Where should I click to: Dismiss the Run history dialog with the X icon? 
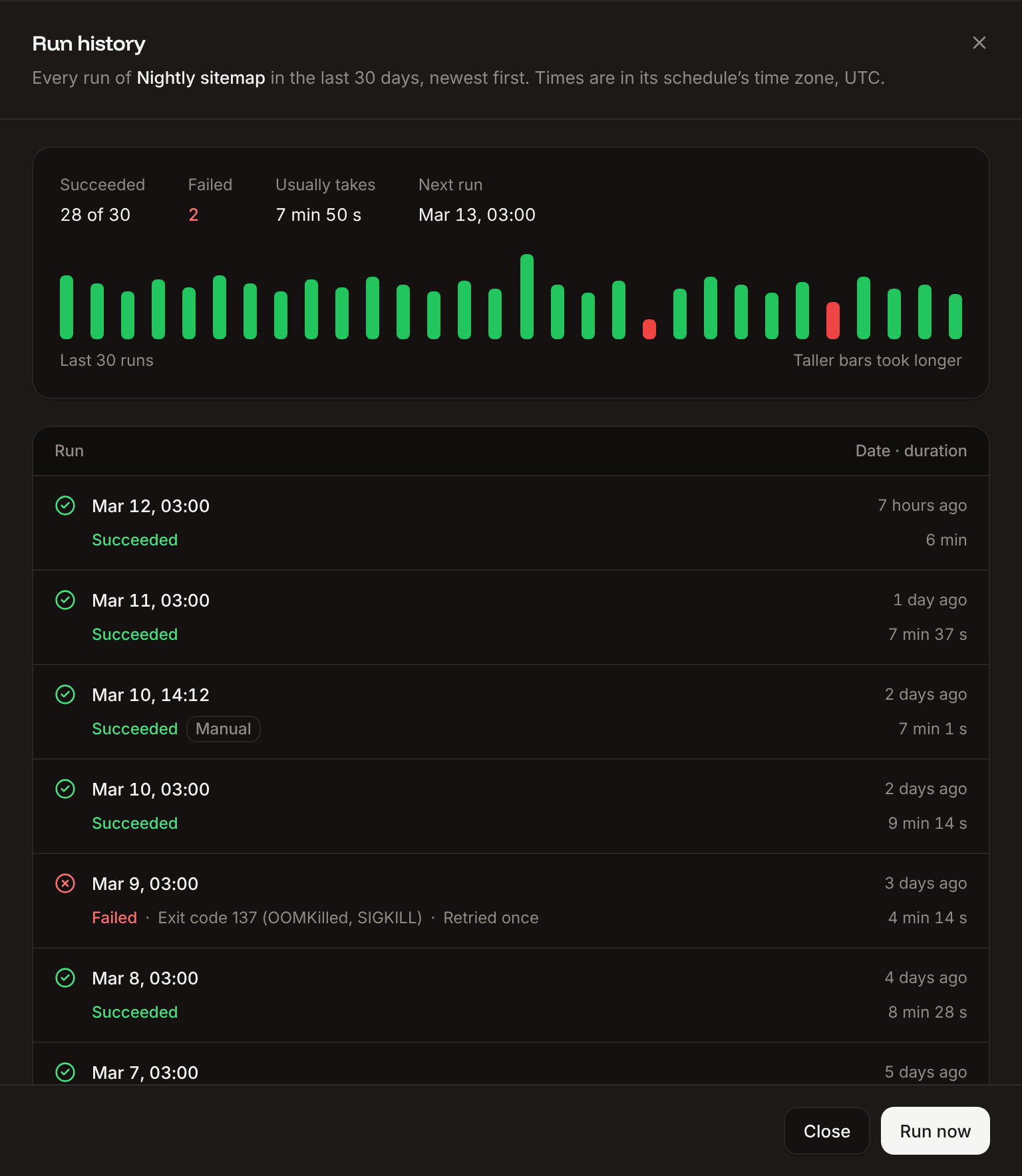(x=979, y=43)
